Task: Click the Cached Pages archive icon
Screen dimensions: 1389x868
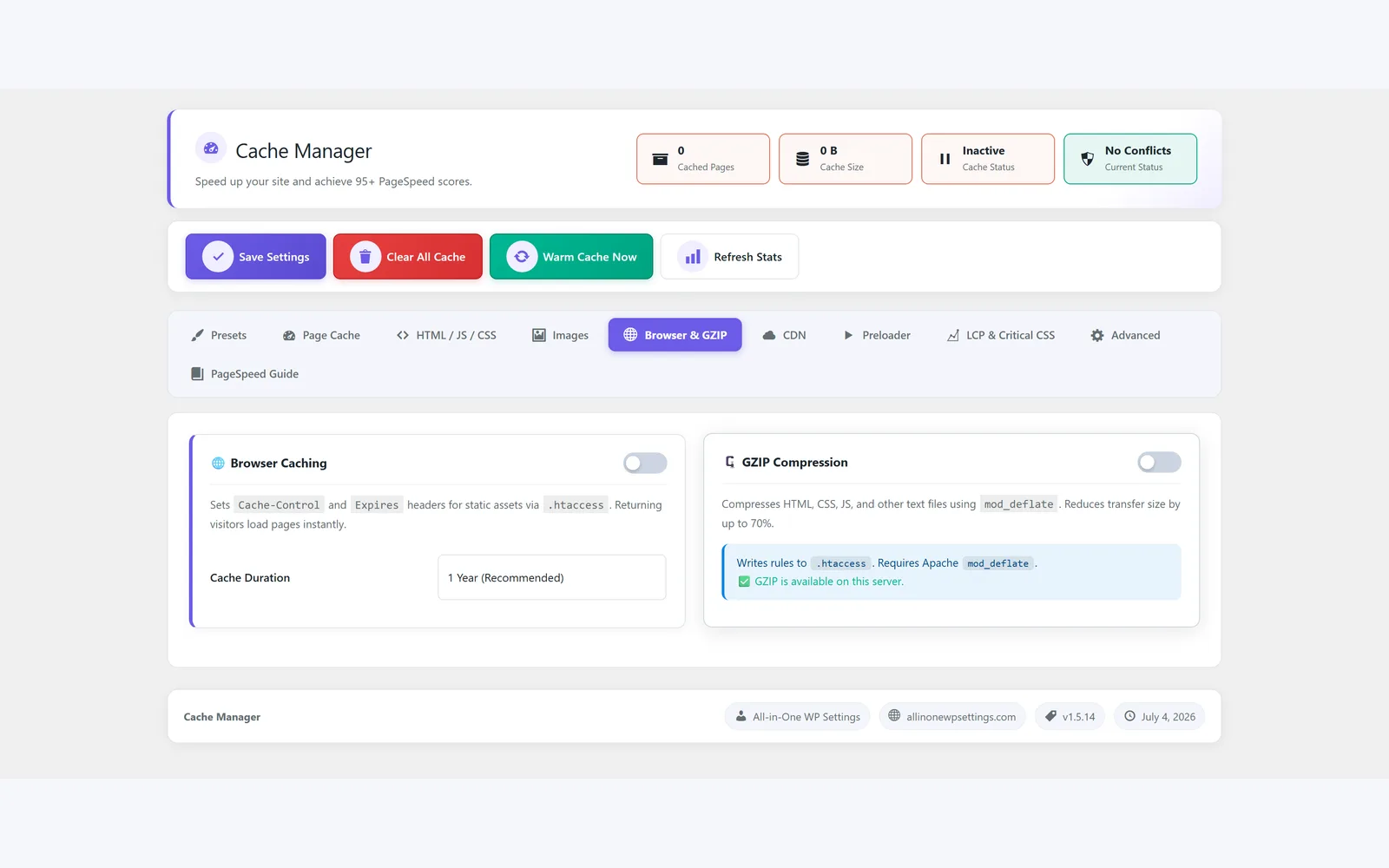Action: pos(660,159)
